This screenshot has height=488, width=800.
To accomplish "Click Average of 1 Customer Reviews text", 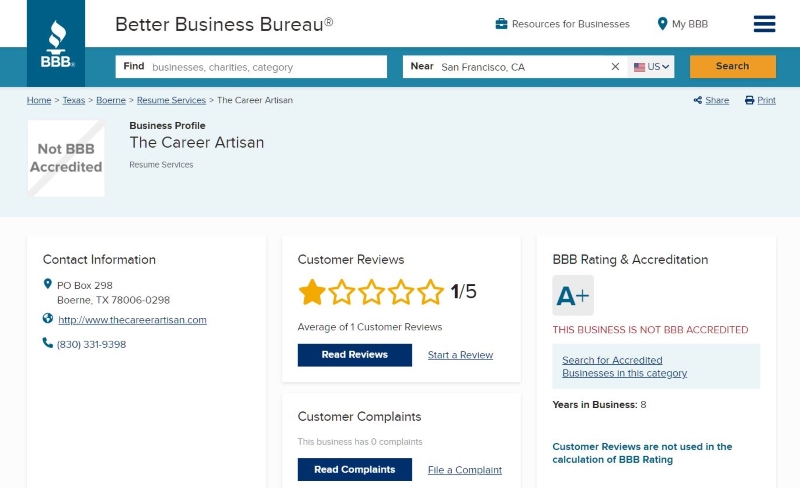I will click(x=370, y=327).
